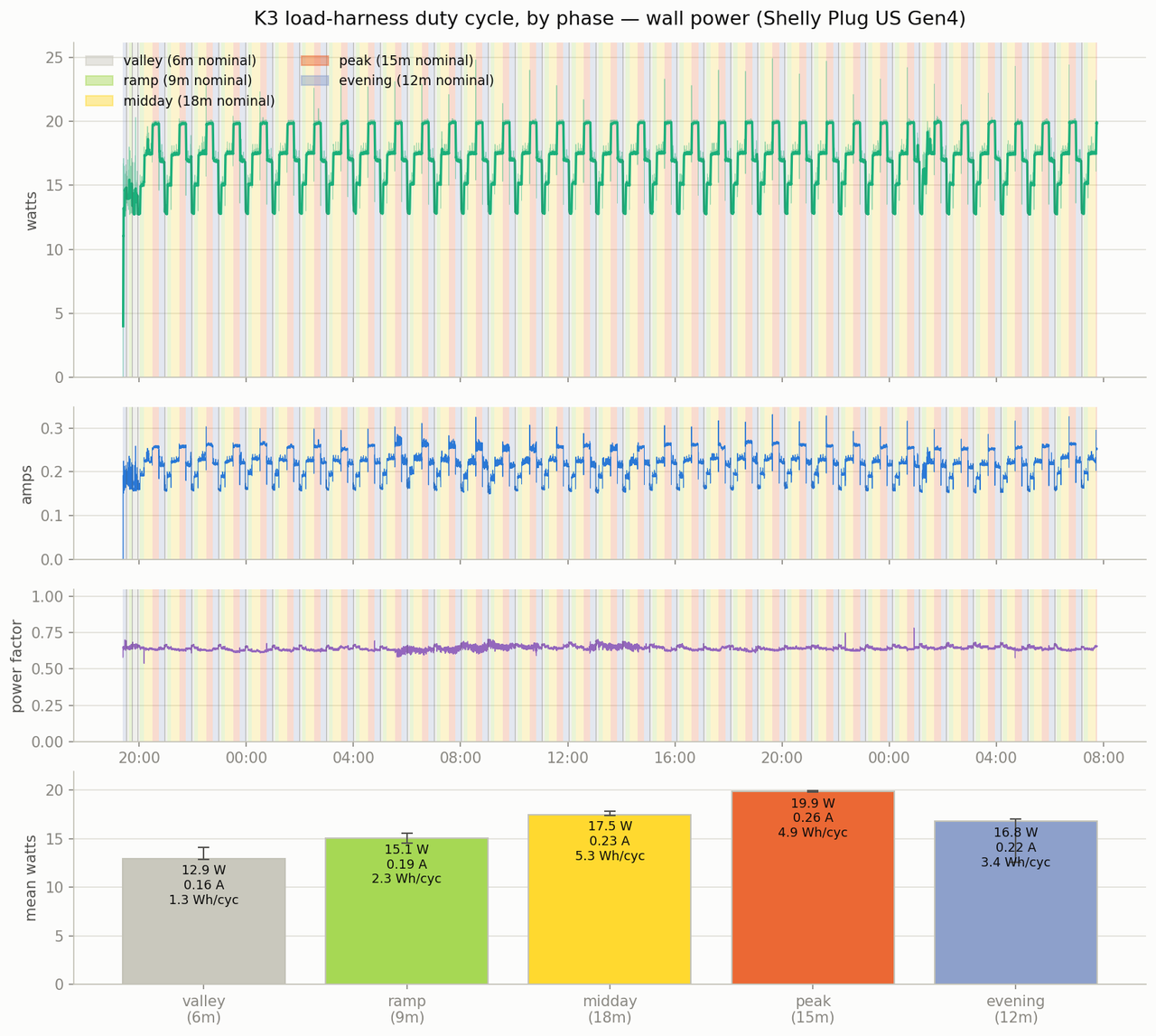Click the valley legend color swatch
This screenshot has height=1036, width=1156.
click(98, 61)
